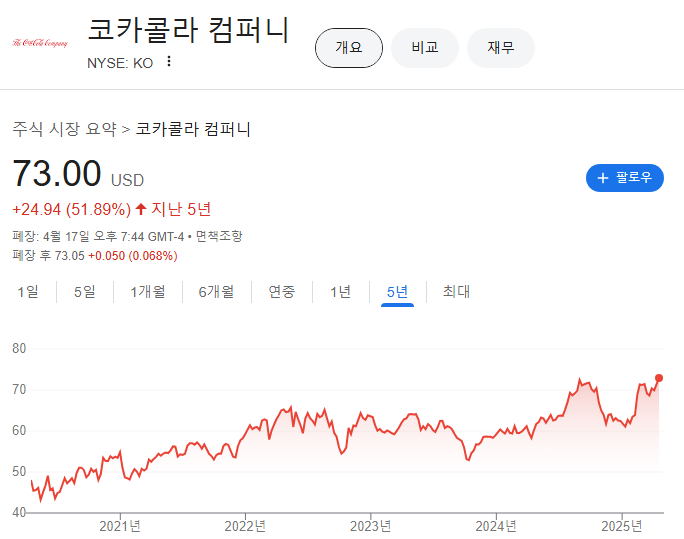
Task: Click the 팔로우 follow button
Action: (x=625, y=177)
